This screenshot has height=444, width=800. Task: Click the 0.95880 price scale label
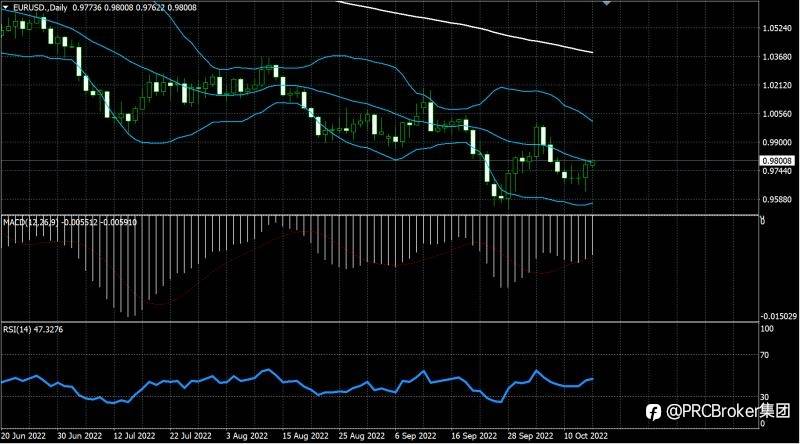(x=777, y=200)
